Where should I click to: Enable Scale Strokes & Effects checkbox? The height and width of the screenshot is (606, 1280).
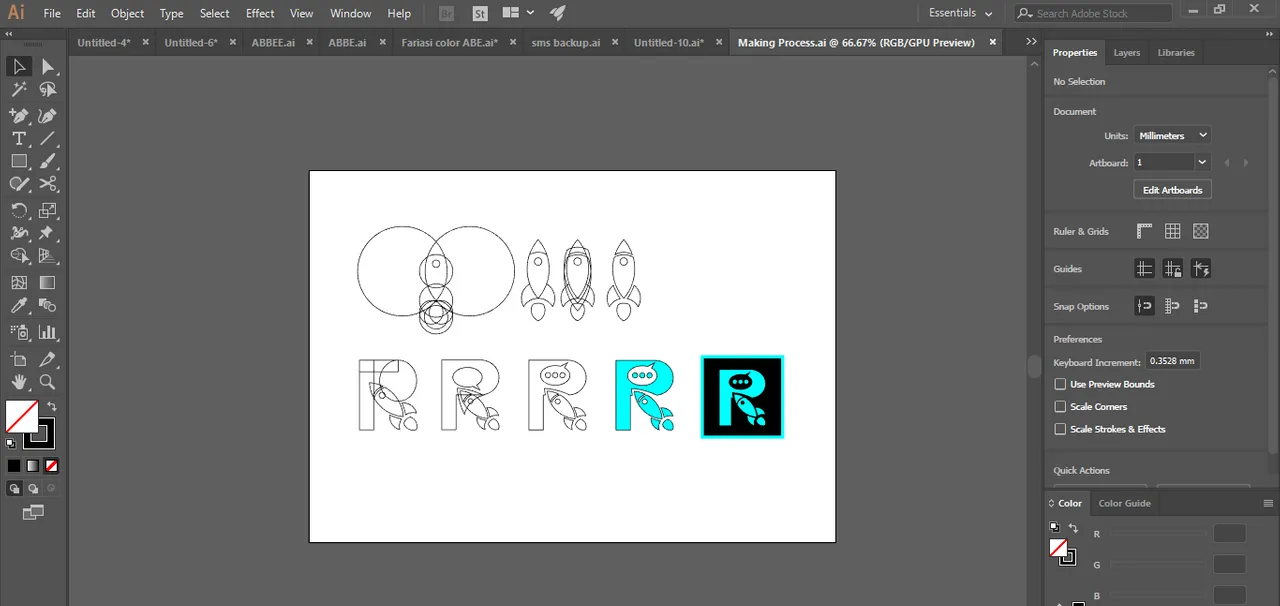click(1060, 429)
